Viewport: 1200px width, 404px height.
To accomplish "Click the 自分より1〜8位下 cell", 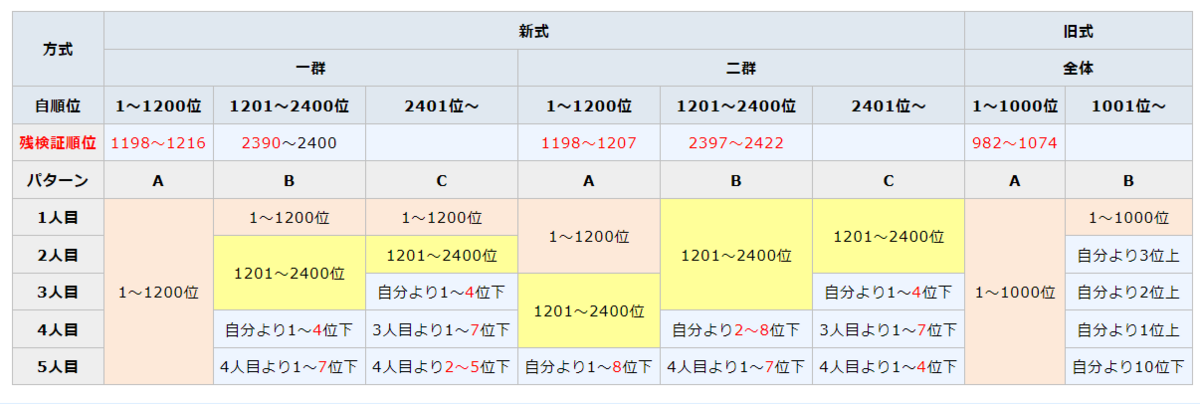I will tap(589, 366).
